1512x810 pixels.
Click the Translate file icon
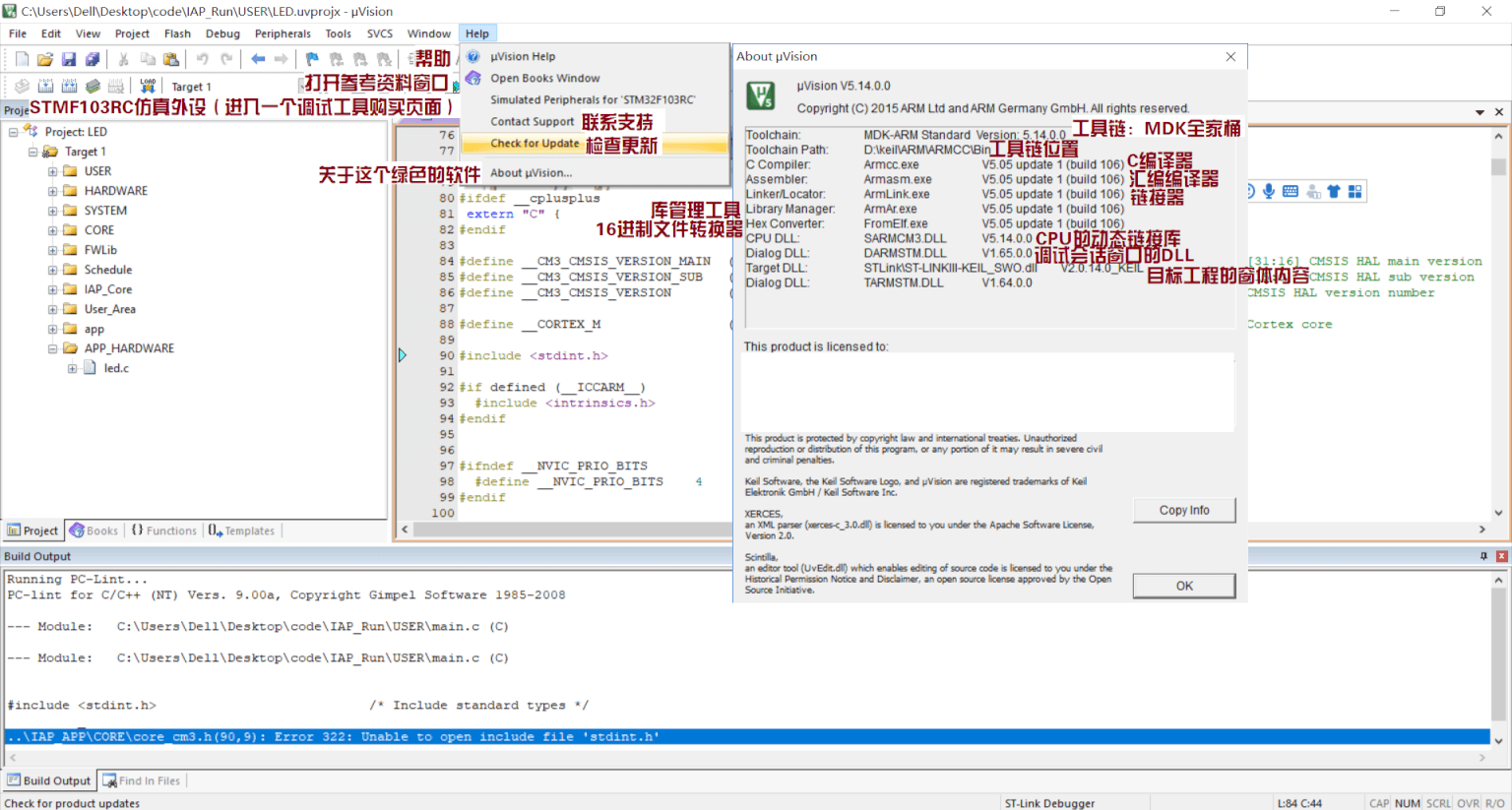point(22,87)
